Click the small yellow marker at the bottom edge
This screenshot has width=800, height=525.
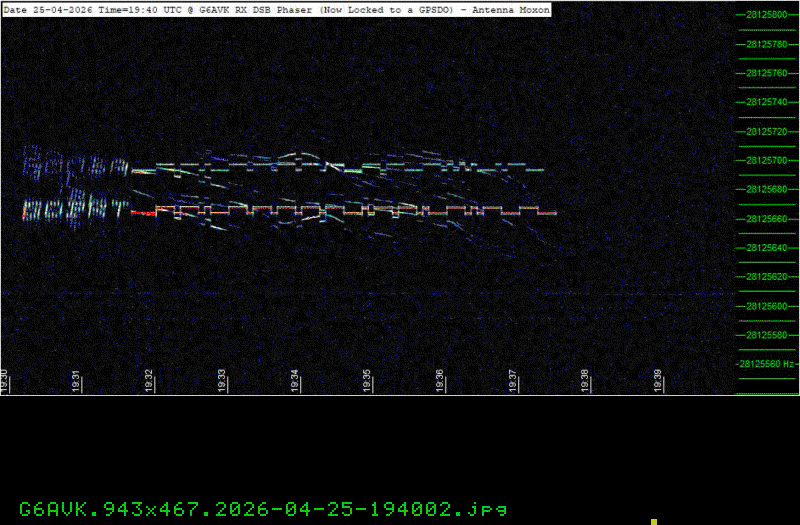click(x=653, y=521)
